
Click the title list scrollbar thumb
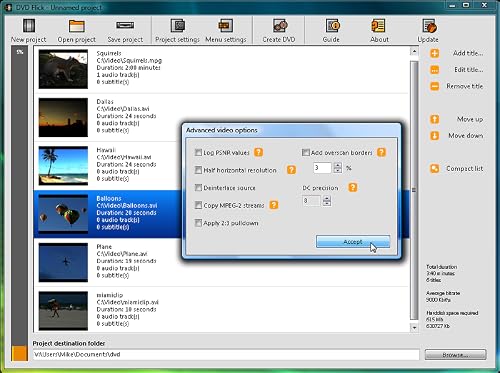point(414,190)
